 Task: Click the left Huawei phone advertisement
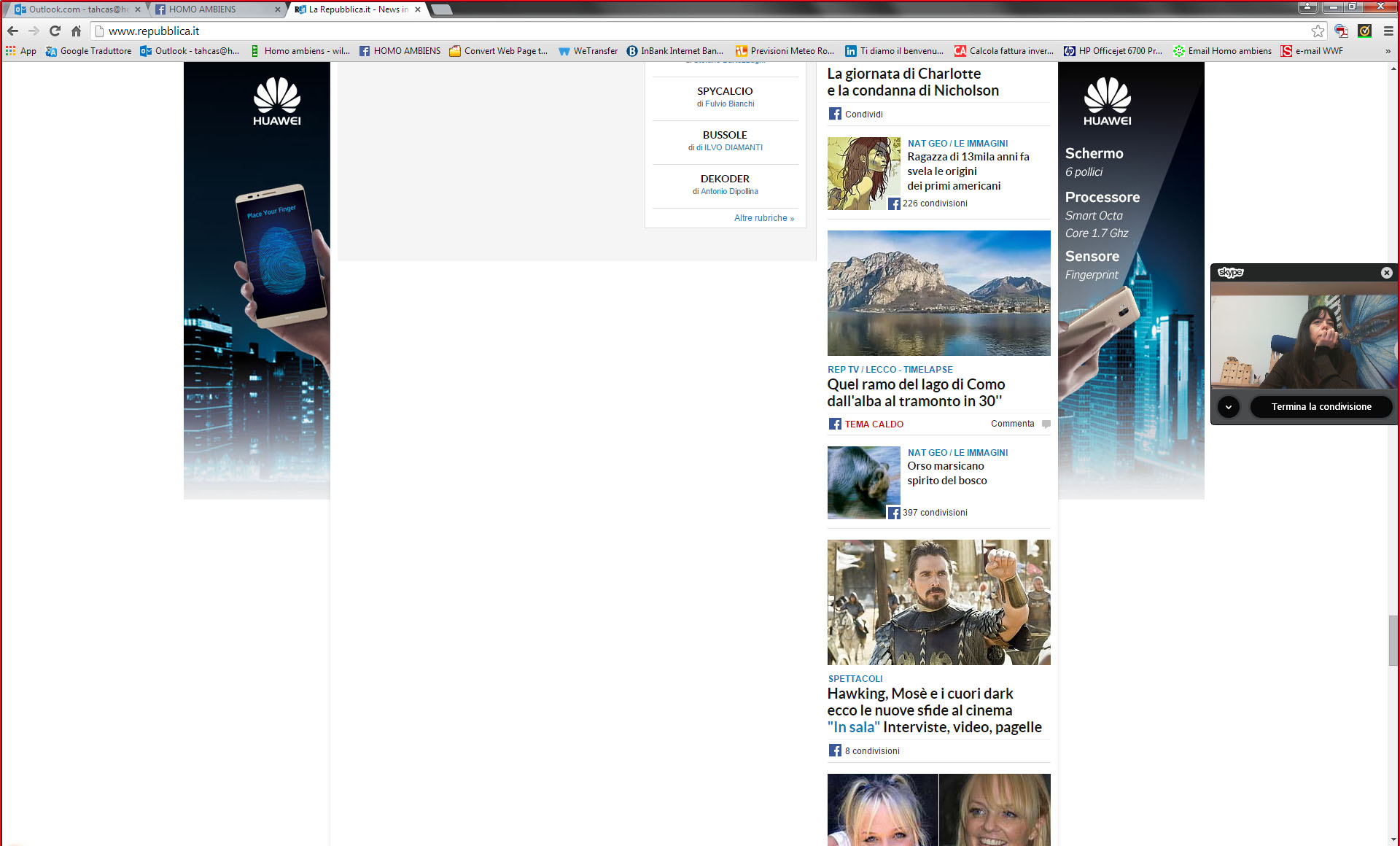pos(257,281)
